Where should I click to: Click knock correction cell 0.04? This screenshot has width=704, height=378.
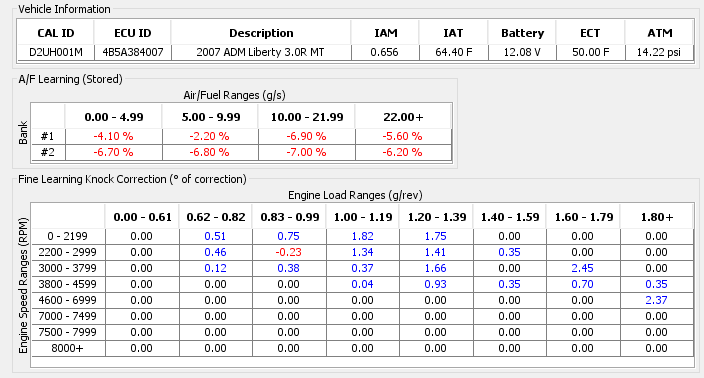coord(362,284)
